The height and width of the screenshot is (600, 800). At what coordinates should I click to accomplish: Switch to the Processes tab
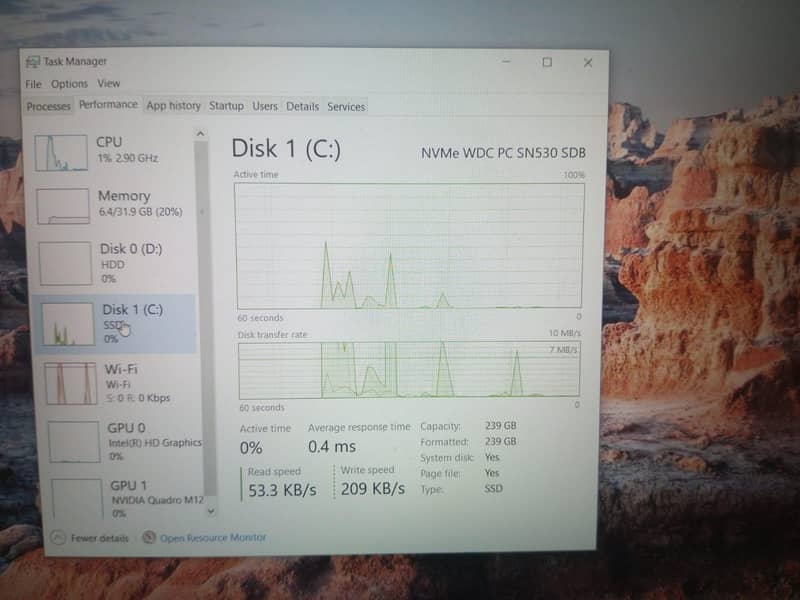48,106
